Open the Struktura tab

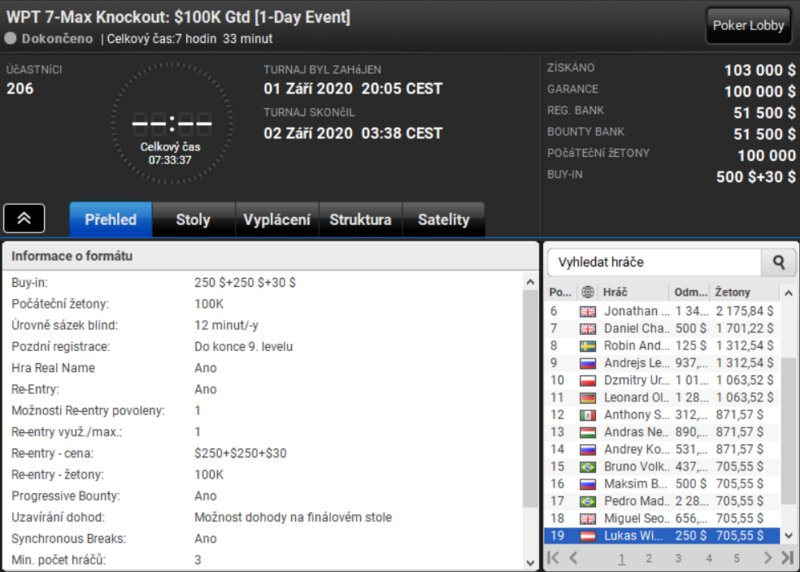pyautogui.click(x=360, y=219)
